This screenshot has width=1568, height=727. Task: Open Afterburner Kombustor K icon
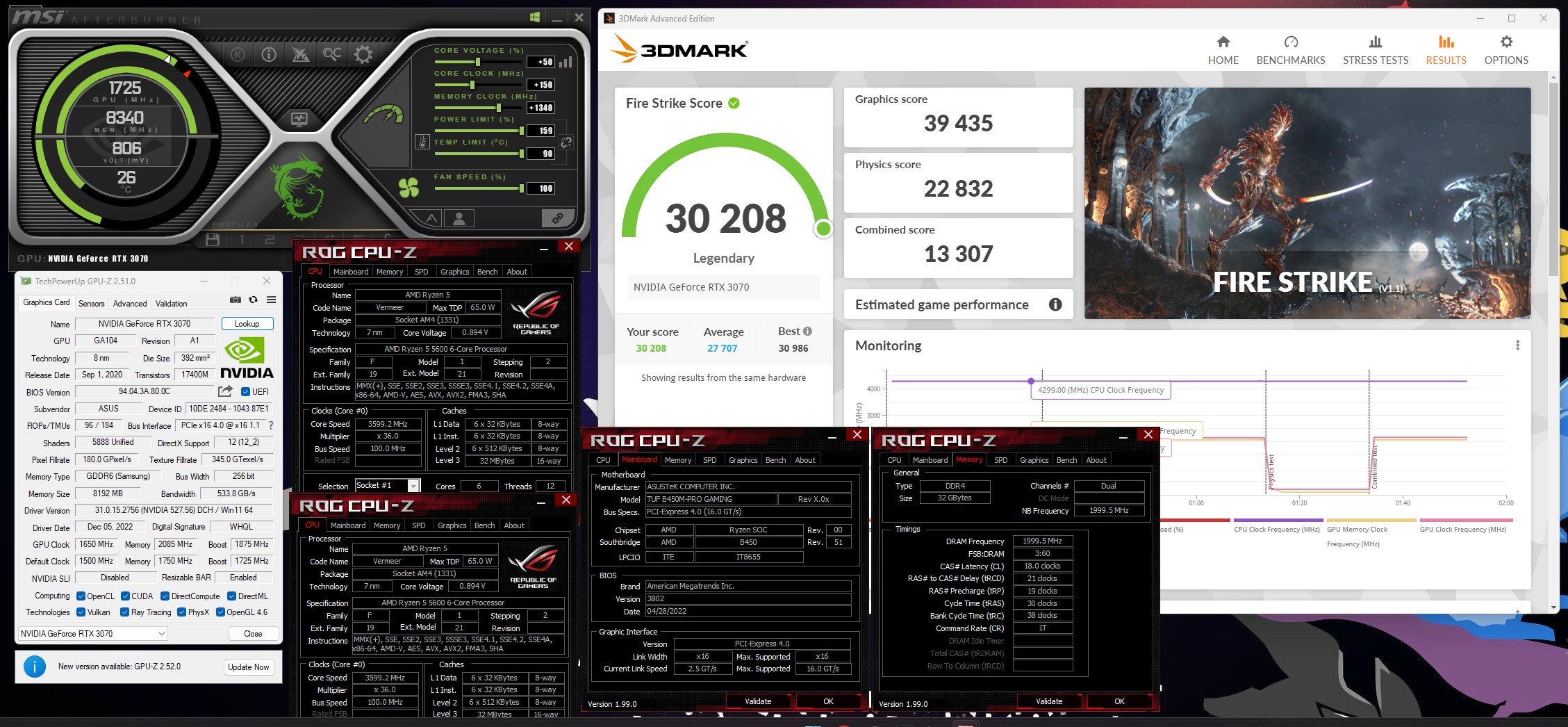(238, 54)
